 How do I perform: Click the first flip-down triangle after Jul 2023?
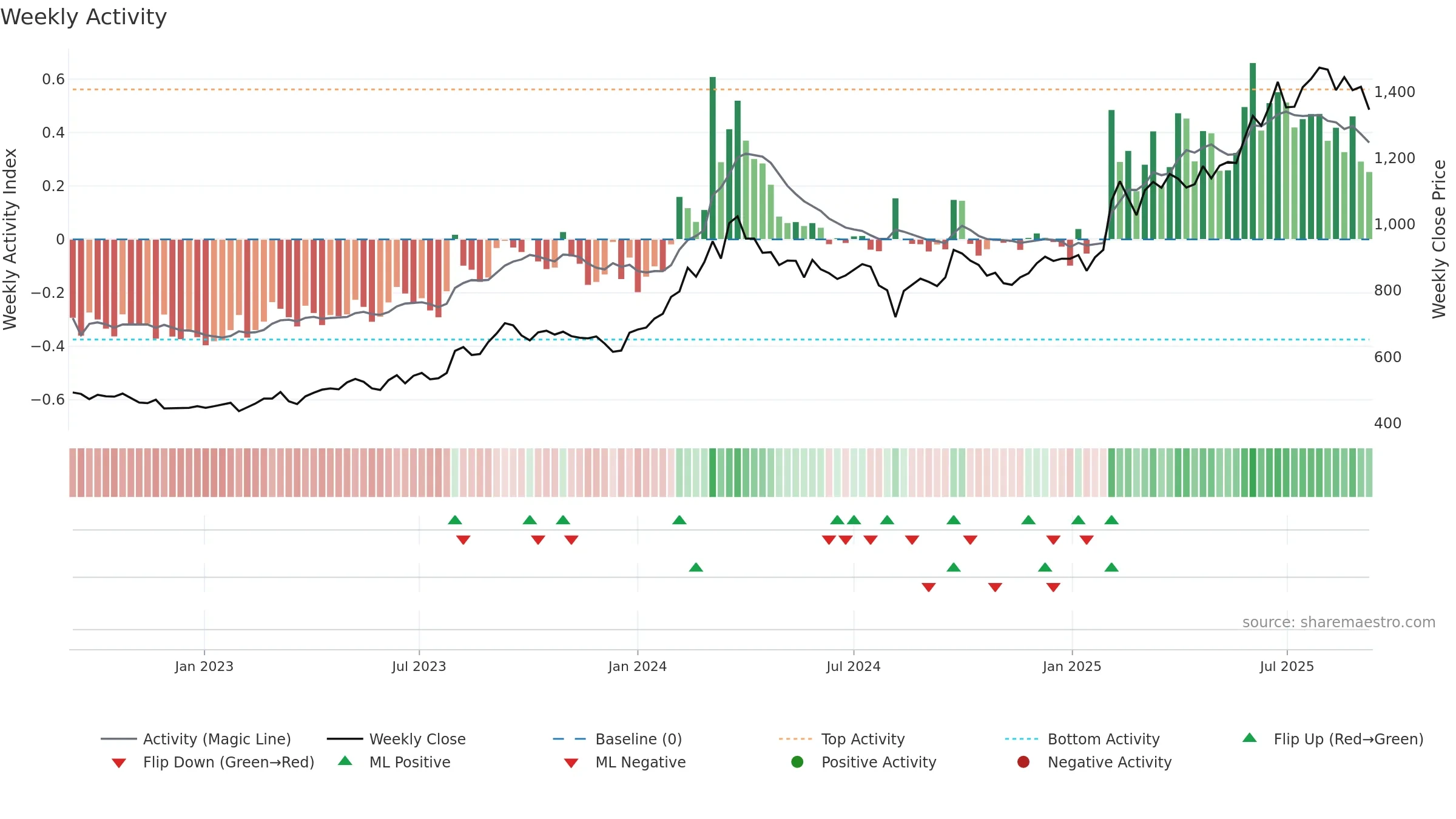point(463,539)
